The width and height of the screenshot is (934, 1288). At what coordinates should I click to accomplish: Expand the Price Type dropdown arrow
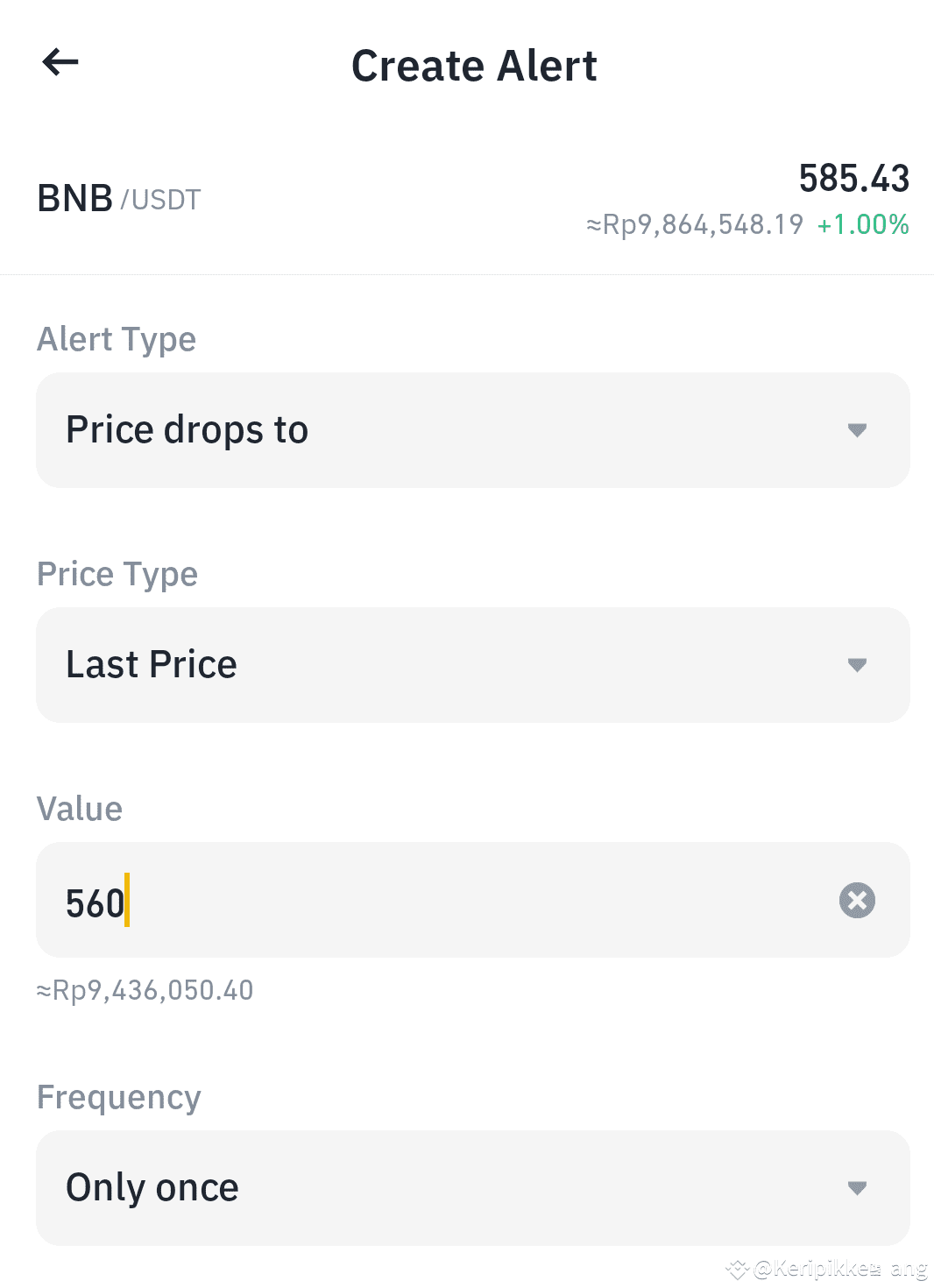(857, 665)
